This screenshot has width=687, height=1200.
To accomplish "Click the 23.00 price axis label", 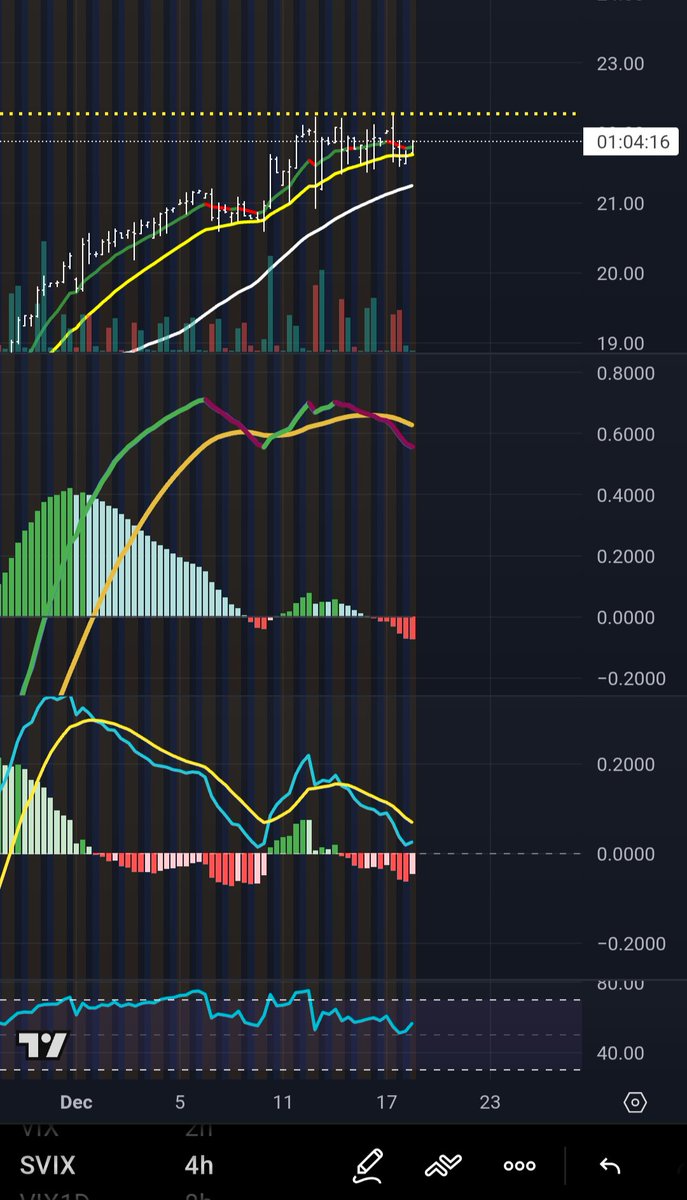I will point(620,63).
